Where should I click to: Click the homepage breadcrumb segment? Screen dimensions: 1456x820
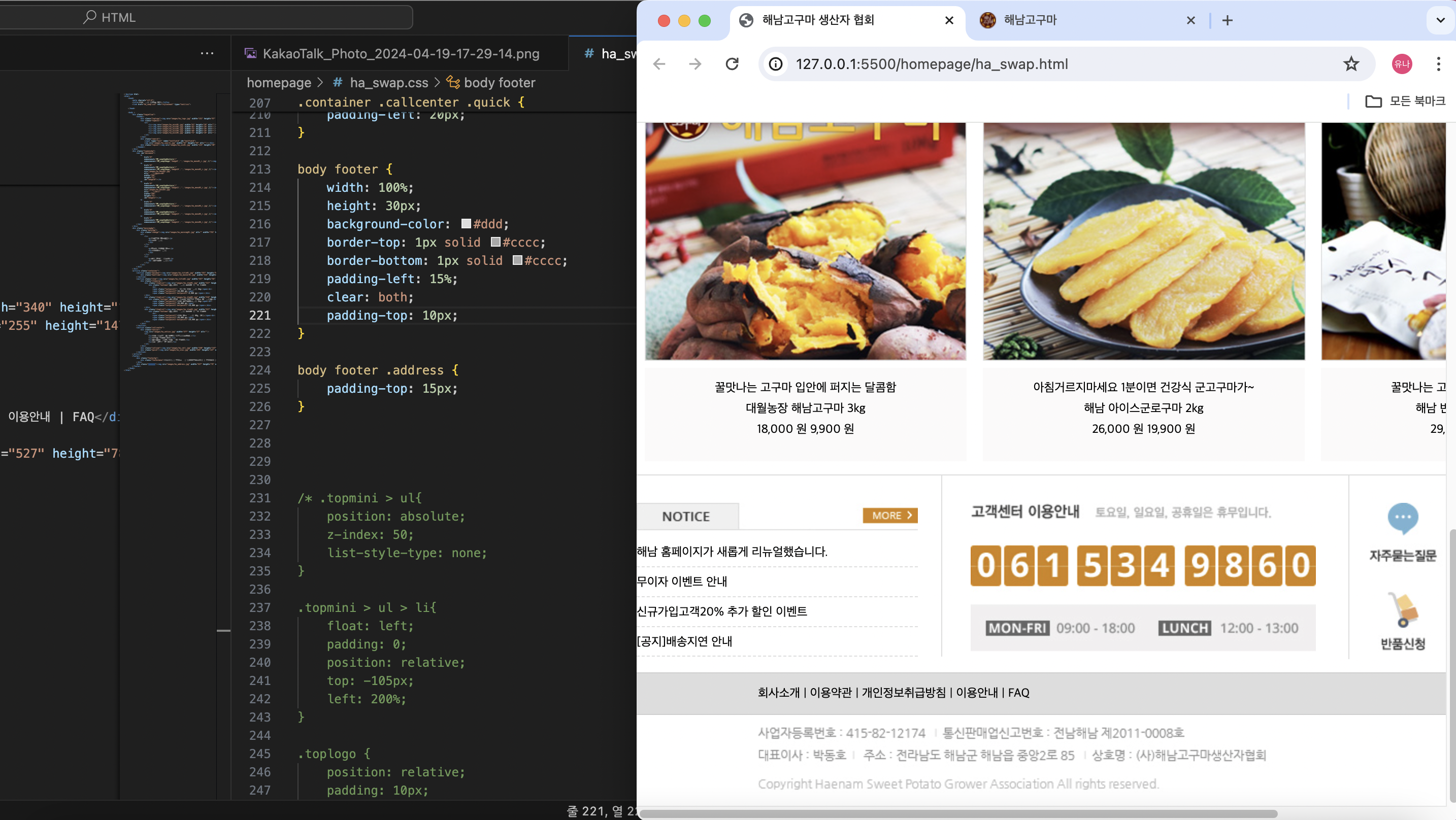pos(279,83)
